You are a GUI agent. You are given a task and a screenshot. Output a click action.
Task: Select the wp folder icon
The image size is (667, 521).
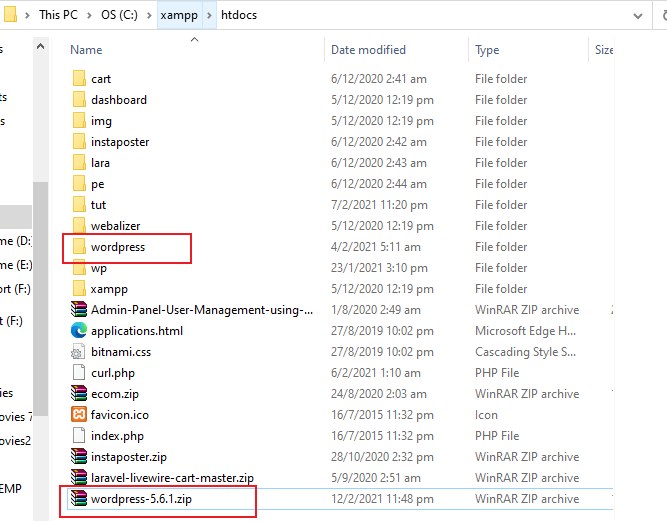point(79,268)
